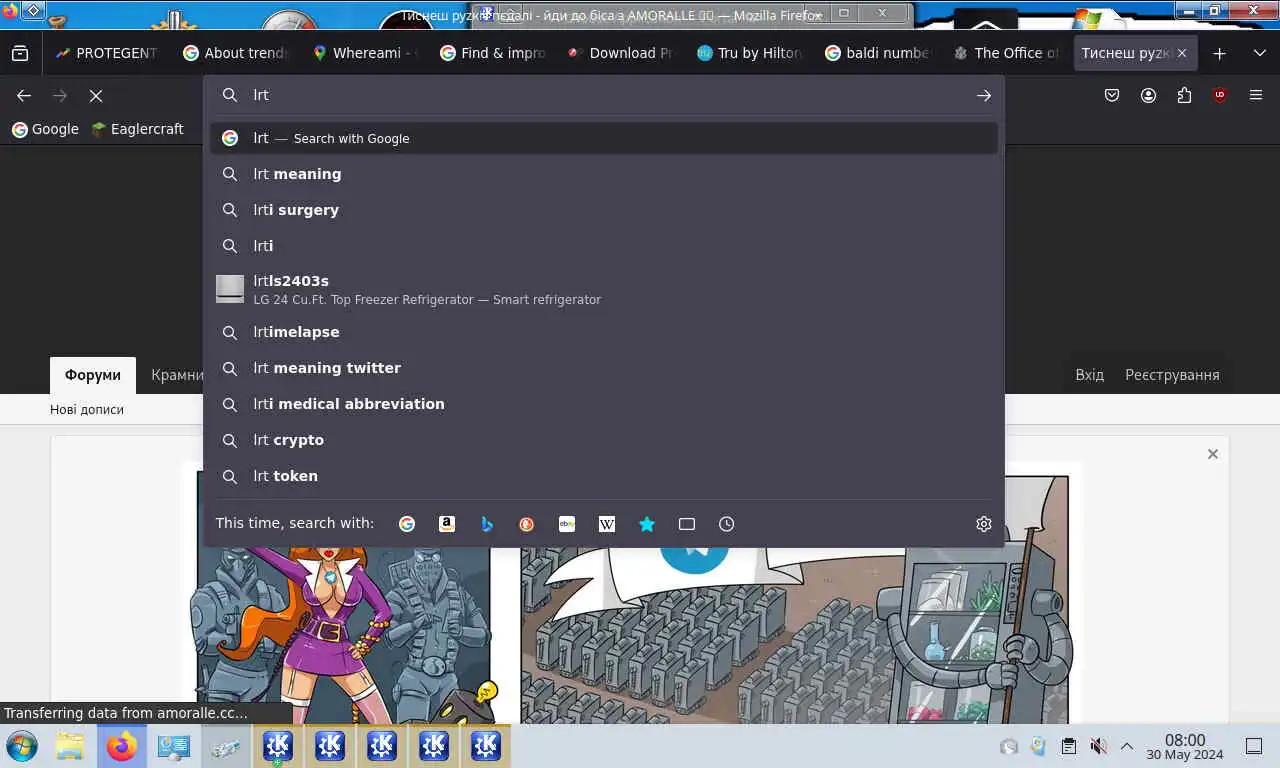Dismiss the page banner with X

tap(1213, 454)
